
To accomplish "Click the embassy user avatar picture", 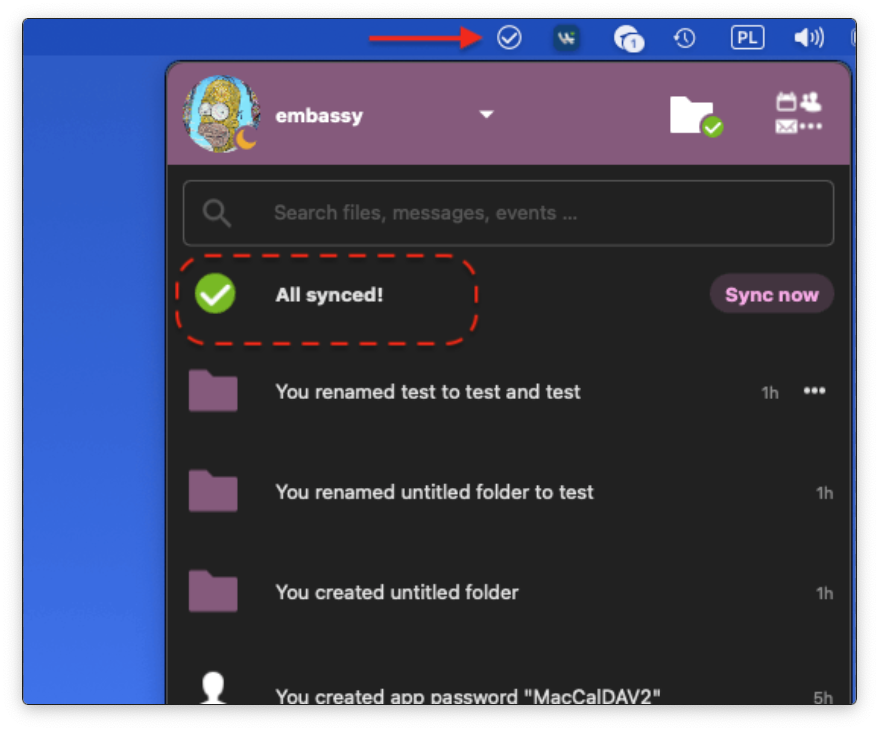I will [221, 114].
